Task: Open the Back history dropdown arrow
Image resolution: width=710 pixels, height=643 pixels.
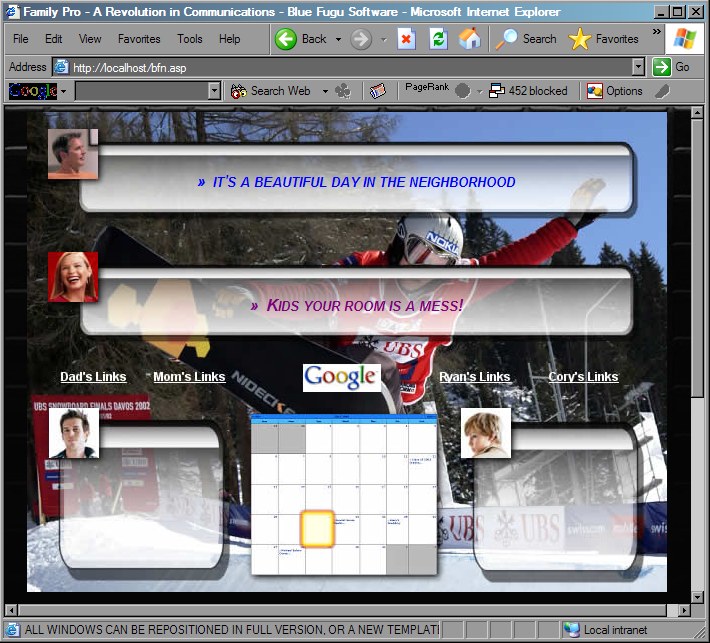Action: [338, 39]
